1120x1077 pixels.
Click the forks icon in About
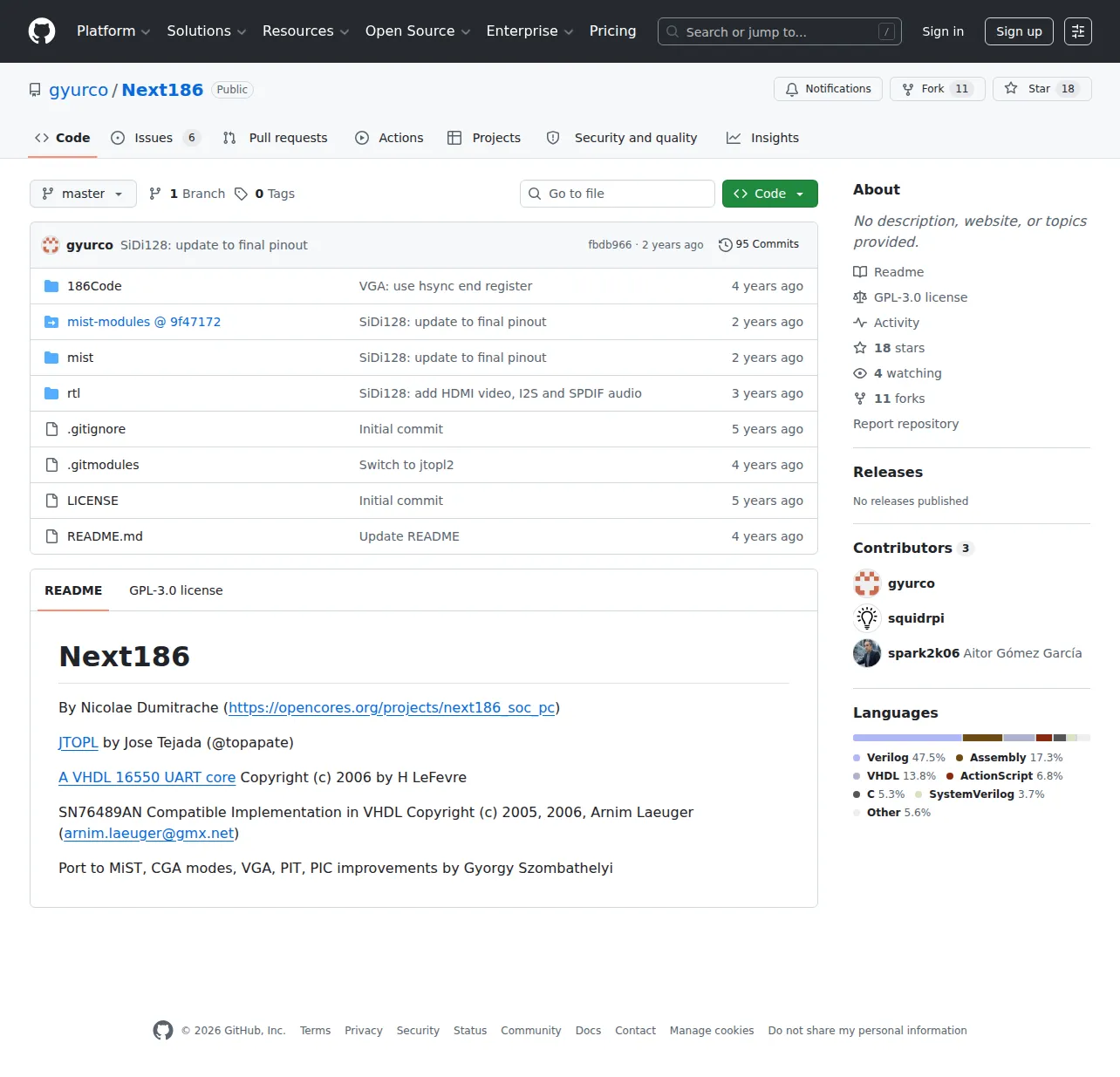(860, 399)
